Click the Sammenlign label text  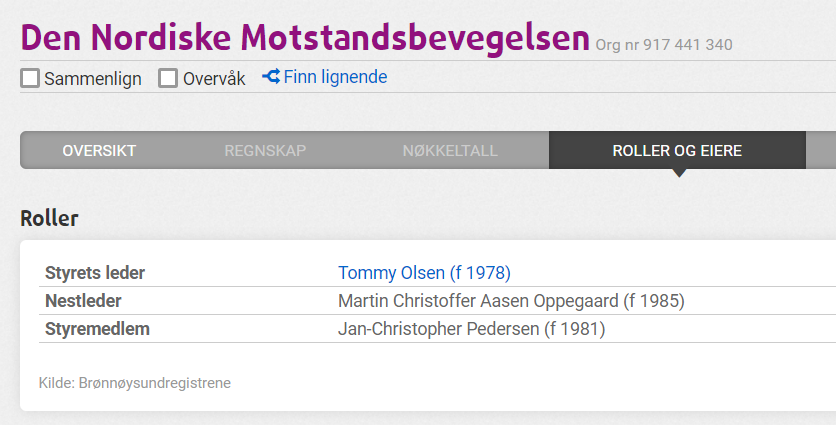coord(93,79)
